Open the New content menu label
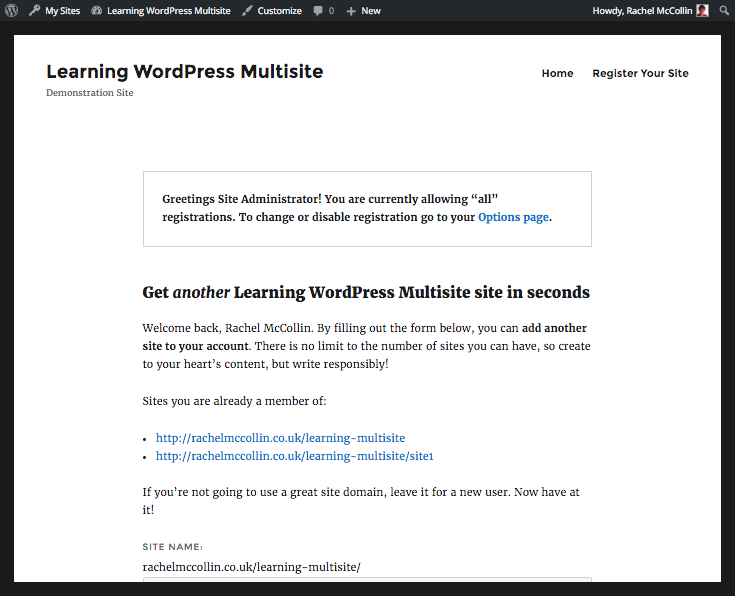The image size is (735, 596). [x=371, y=11]
